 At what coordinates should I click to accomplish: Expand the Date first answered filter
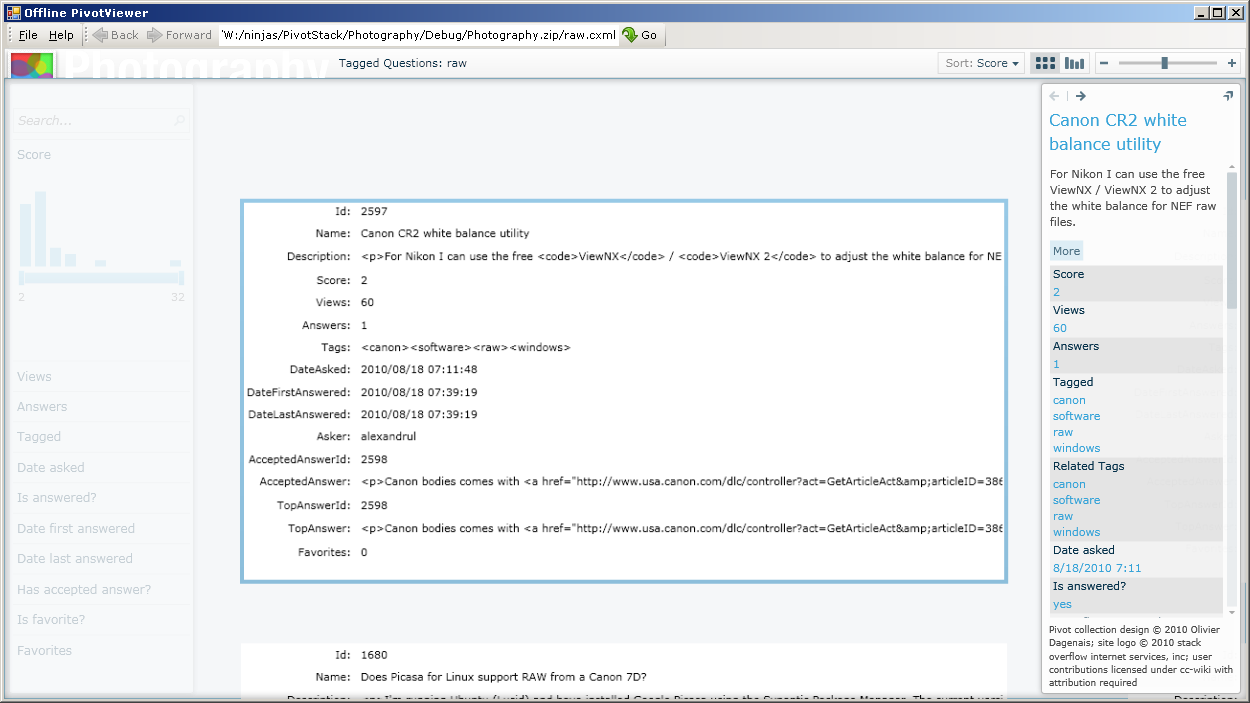click(x=76, y=529)
